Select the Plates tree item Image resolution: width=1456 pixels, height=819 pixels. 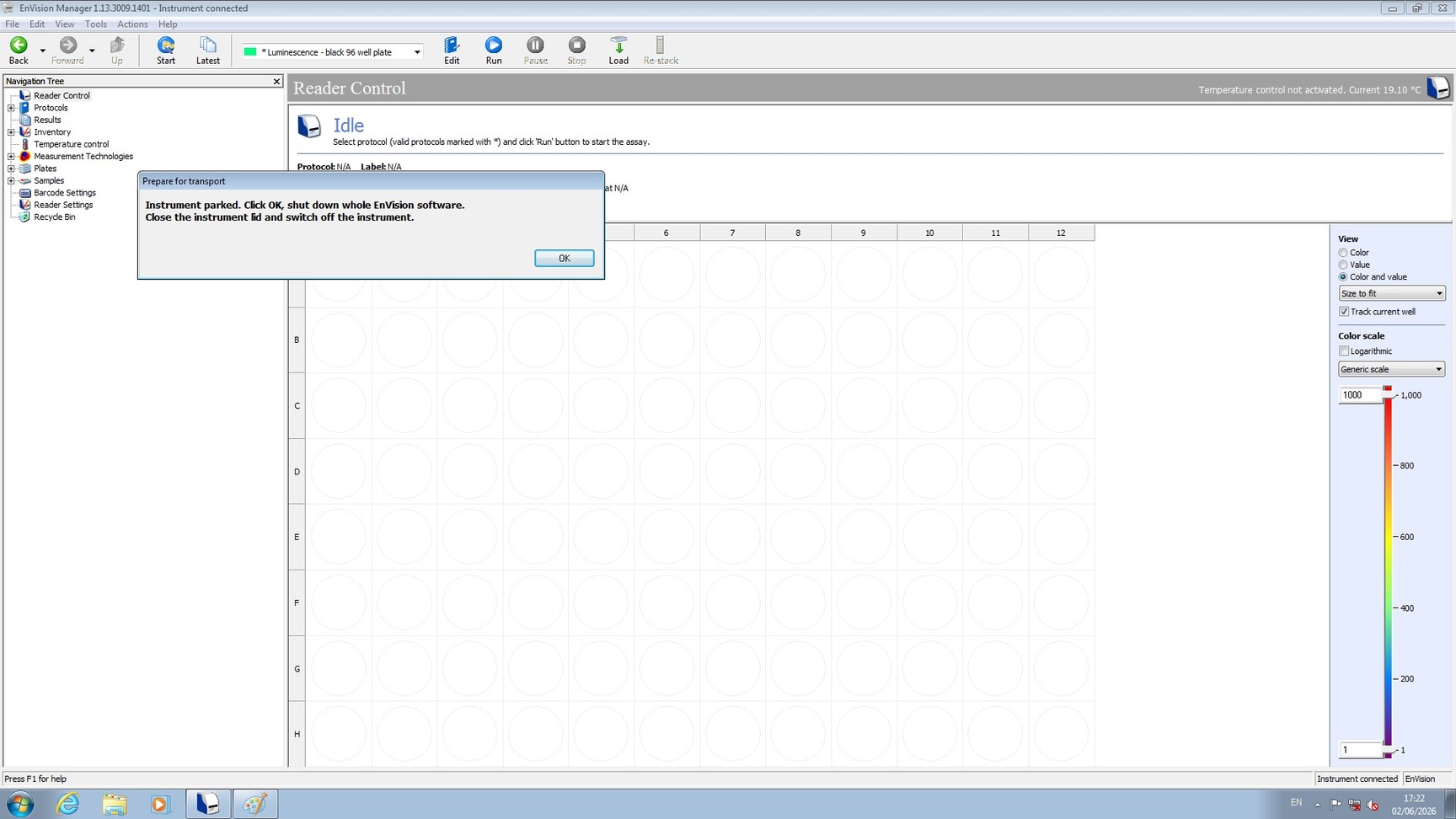[x=45, y=169]
